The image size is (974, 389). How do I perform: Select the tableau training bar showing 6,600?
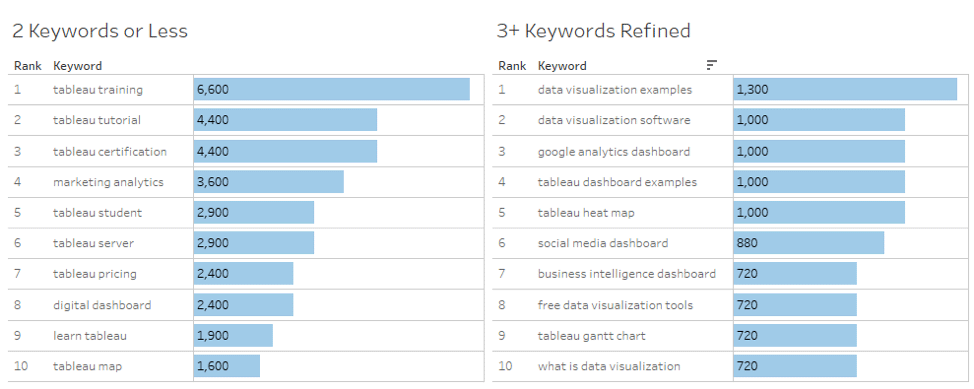pyautogui.click(x=332, y=89)
